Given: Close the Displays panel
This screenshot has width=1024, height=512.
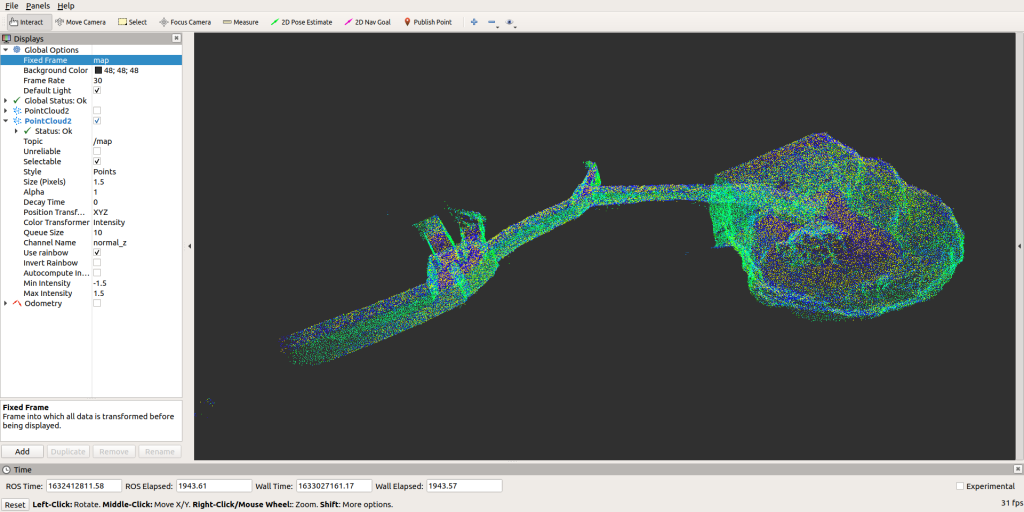Looking at the screenshot, I should tap(177, 39).
